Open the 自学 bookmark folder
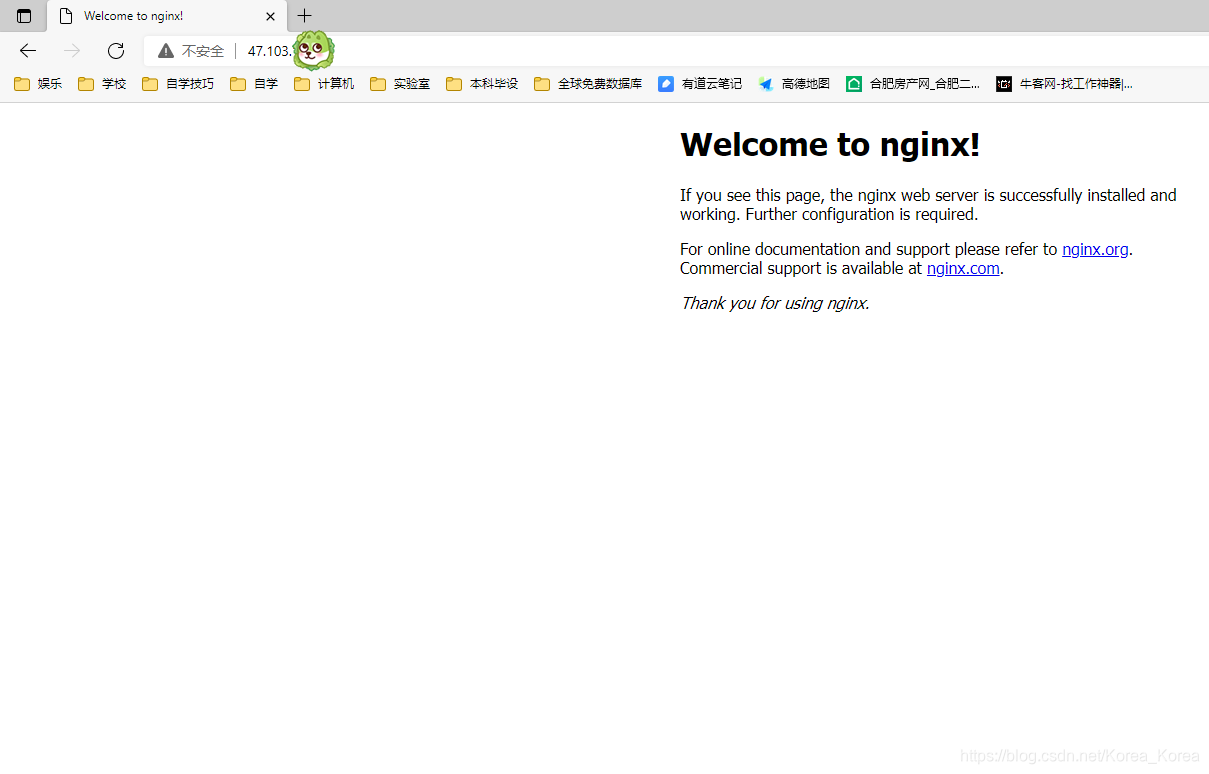1209x774 pixels. coord(254,84)
